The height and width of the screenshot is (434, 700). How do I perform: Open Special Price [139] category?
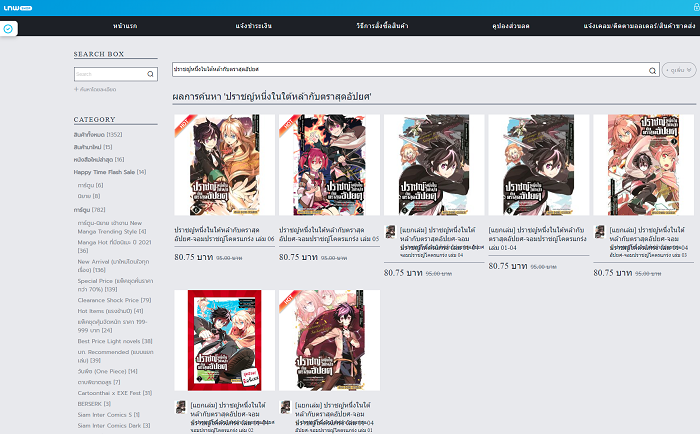click(115, 285)
